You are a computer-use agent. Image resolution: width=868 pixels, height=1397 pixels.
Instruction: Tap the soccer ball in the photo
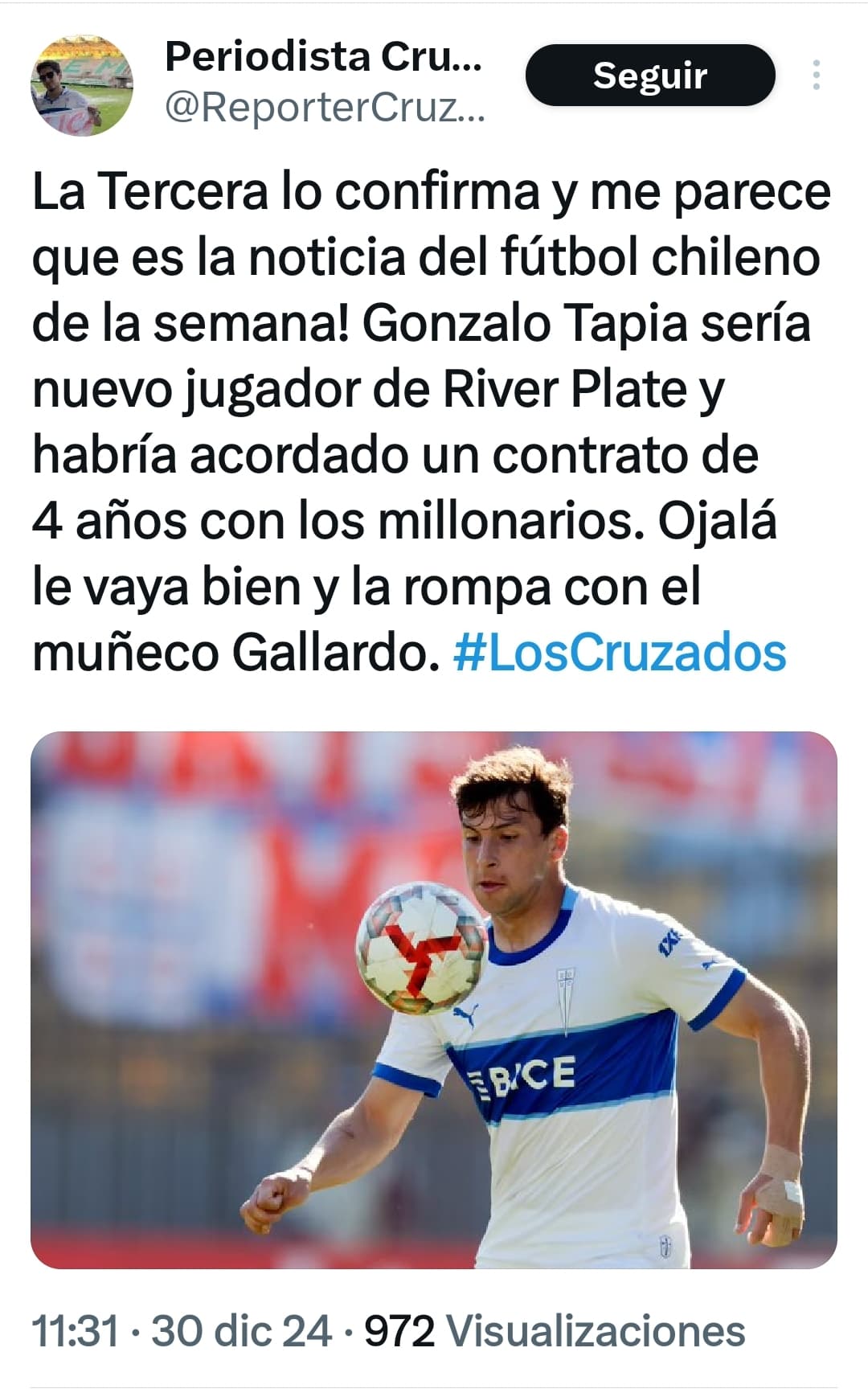pos(421,948)
